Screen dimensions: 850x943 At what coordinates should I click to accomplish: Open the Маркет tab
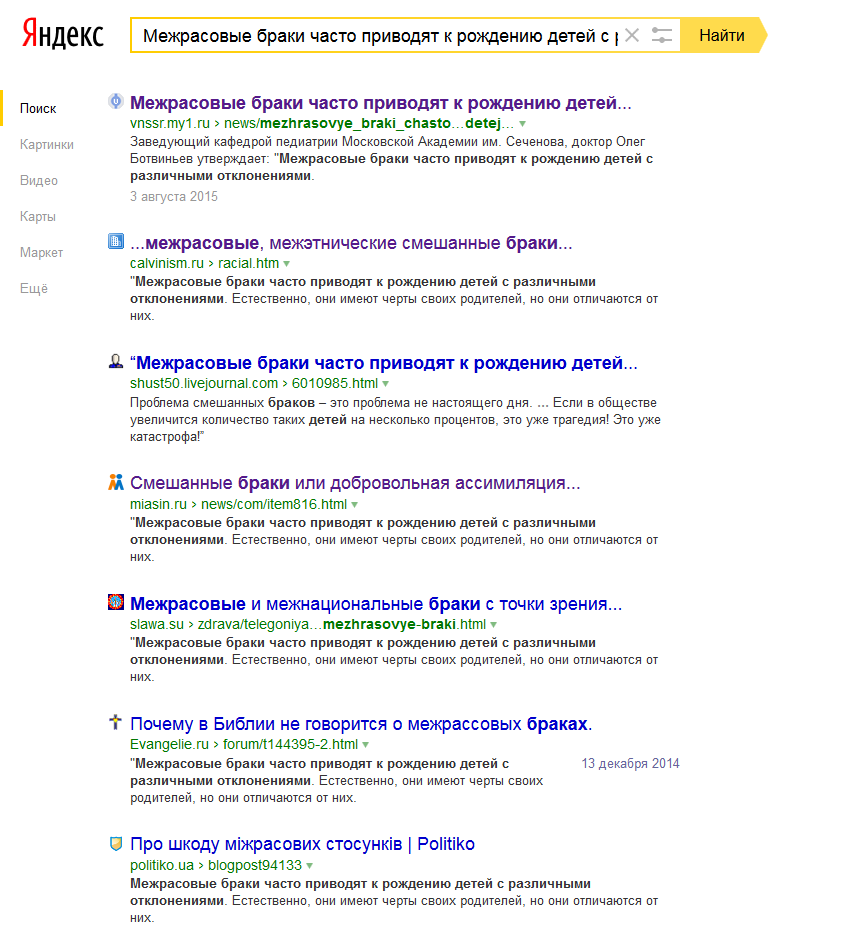pyautogui.click(x=42, y=253)
